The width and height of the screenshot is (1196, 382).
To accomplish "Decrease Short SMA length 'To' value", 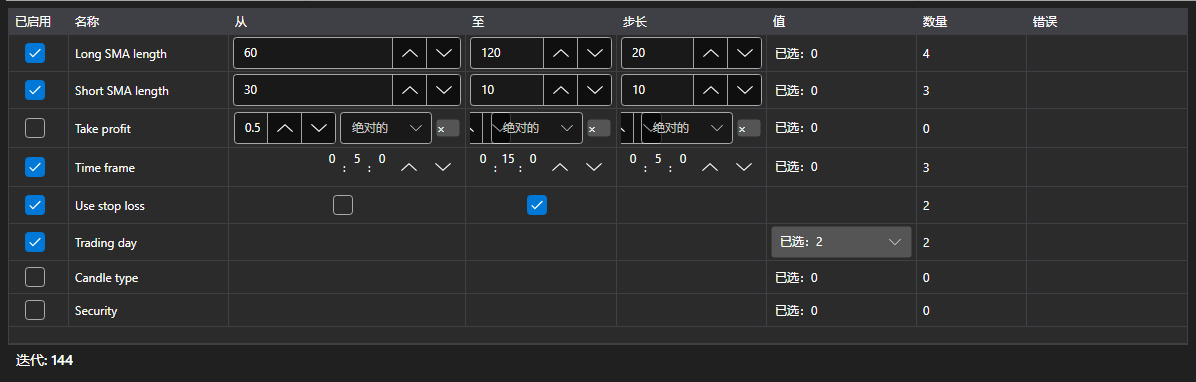I will point(594,90).
